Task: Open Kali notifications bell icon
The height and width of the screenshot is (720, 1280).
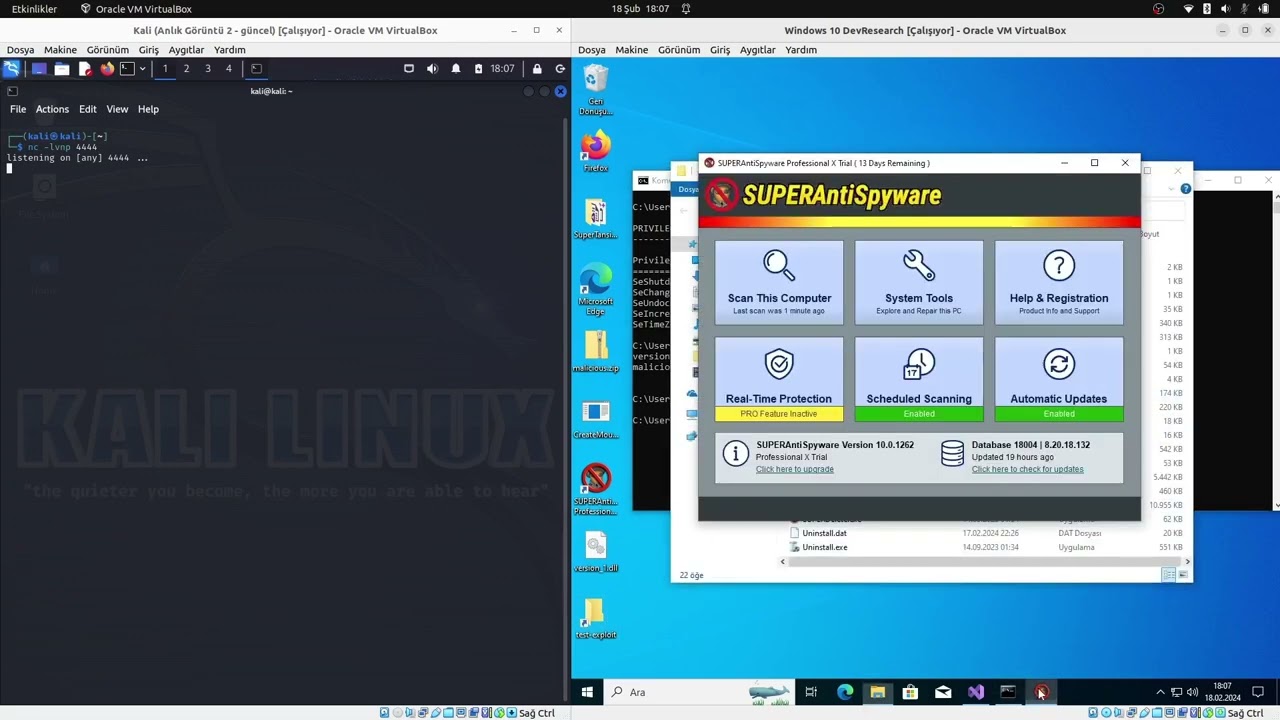Action: pos(456,69)
